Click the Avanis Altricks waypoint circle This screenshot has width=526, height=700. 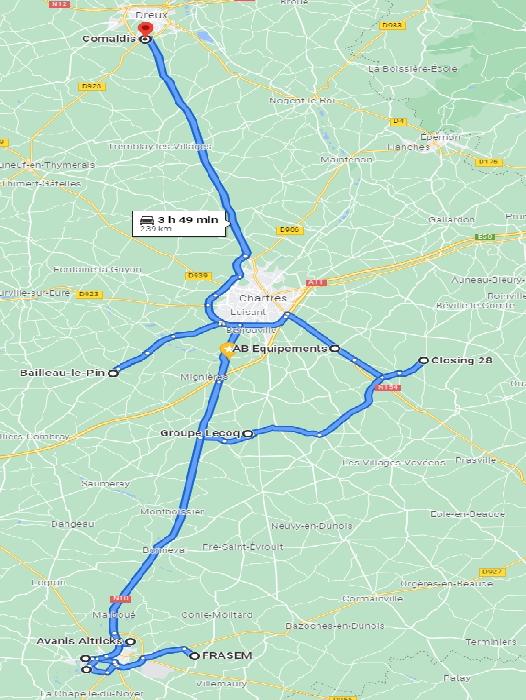click(130, 642)
